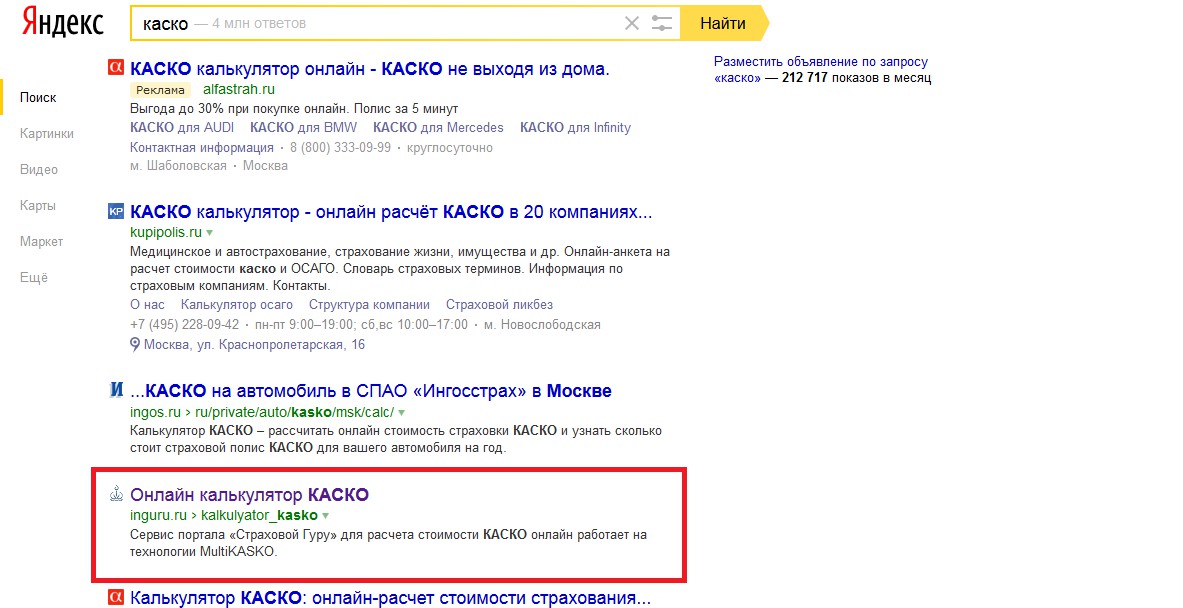Click the Ingosstrakh favicon

(x=115, y=390)
